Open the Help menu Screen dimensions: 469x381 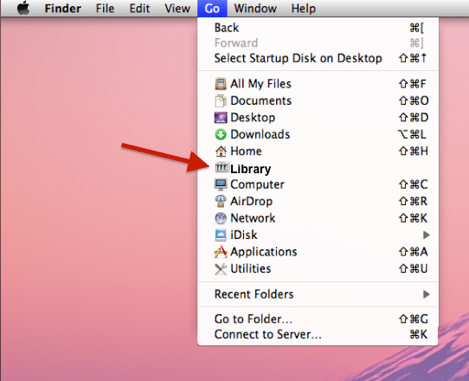click(303, 8)
